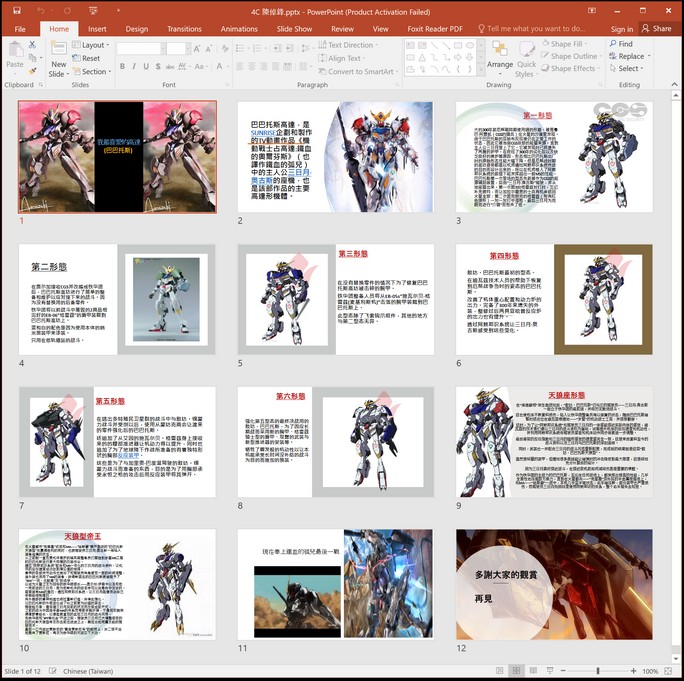Viewport: 684px width, 681px height.
Task: Select slide 2 thumbnail with SUNRISE text
Action: pos(335,157)
